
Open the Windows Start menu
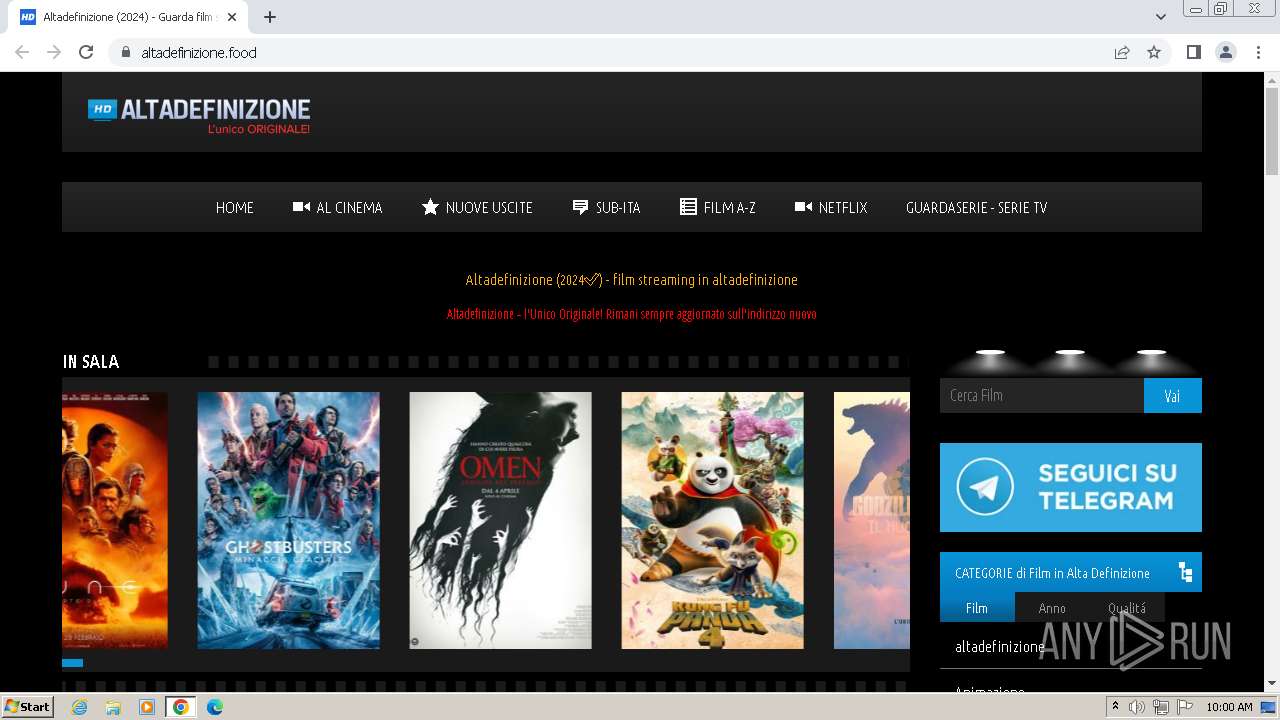pos(27,706)
